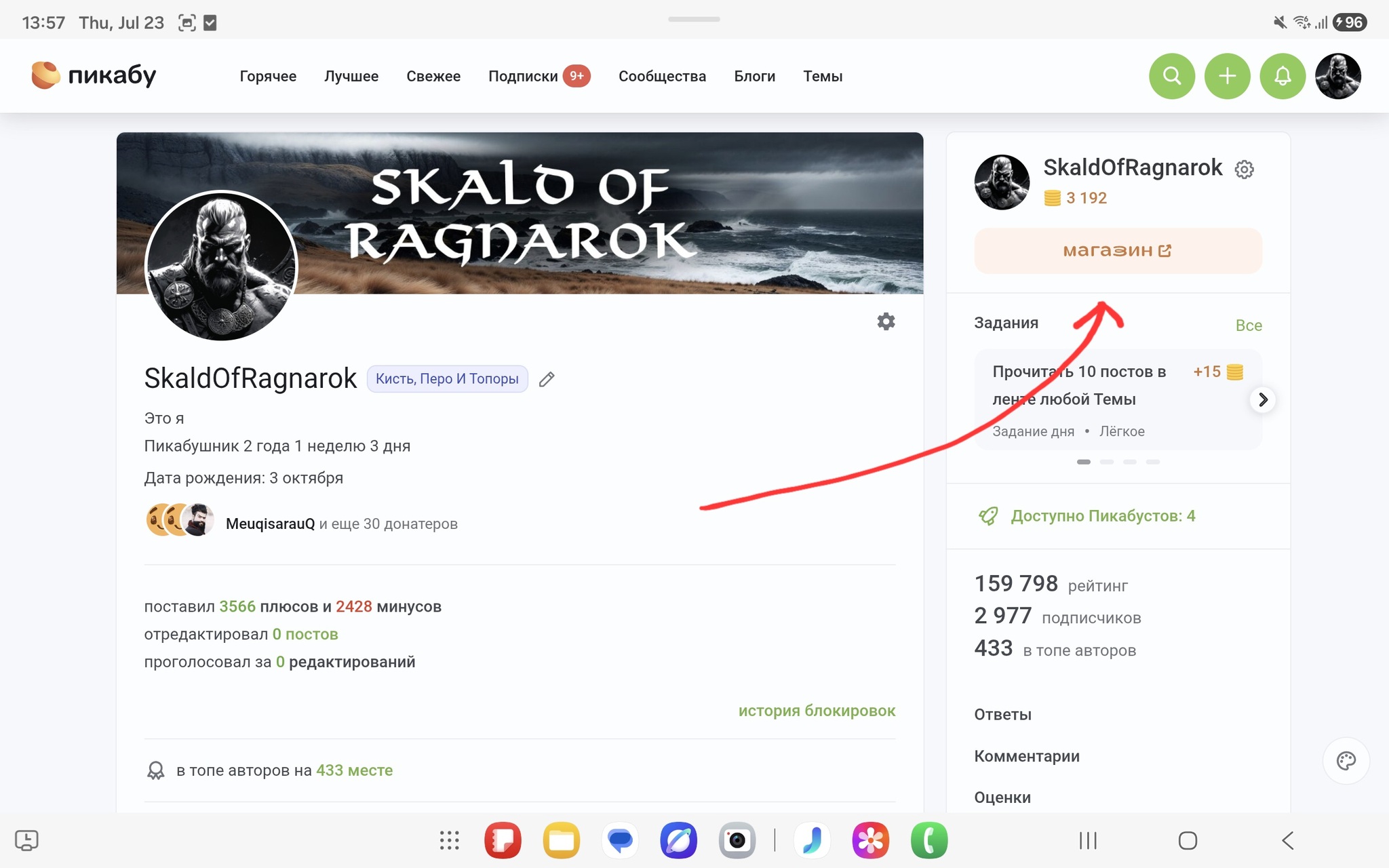Go to the Лучшее tab
Viewport: 1389px width, 868px height.
351,76
